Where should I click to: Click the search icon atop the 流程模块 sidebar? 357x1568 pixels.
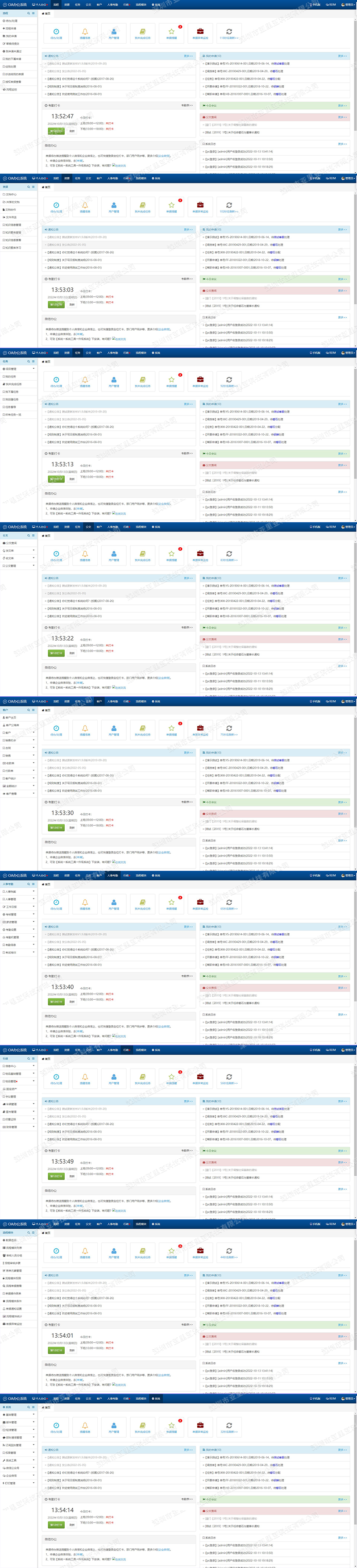click(29, 1233)
